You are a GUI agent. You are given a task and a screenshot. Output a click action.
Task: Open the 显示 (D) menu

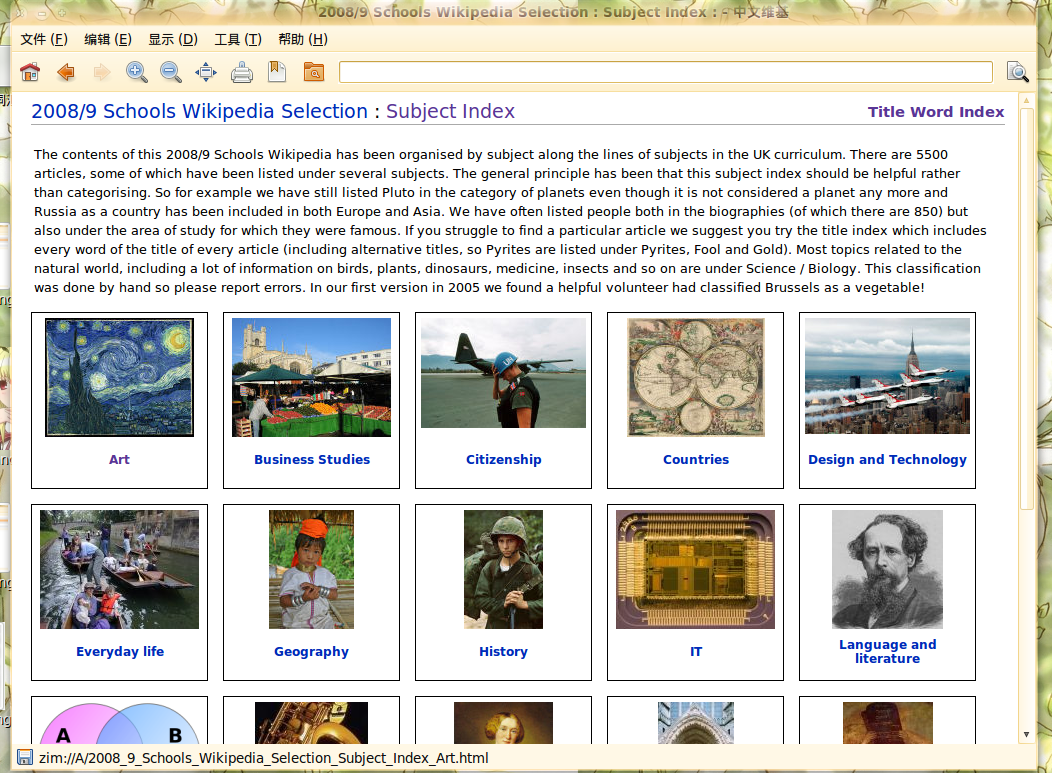pos(173,40)
